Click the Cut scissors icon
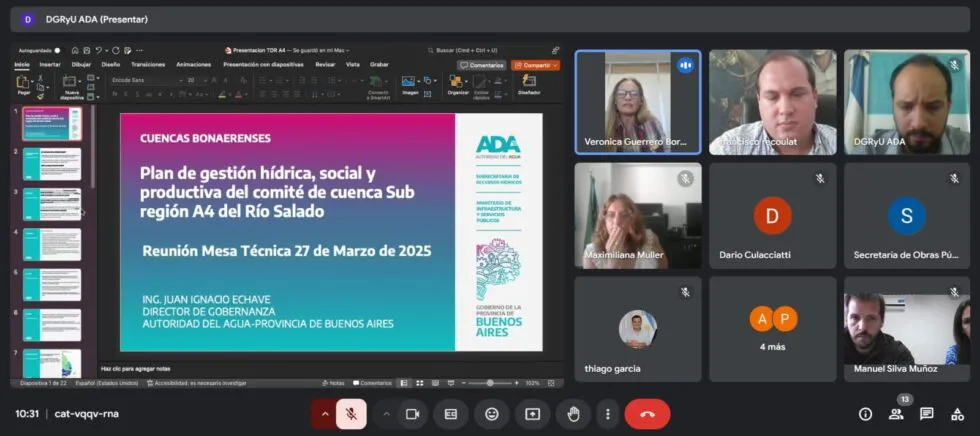 pyautogui.click(x=41, y=78)
